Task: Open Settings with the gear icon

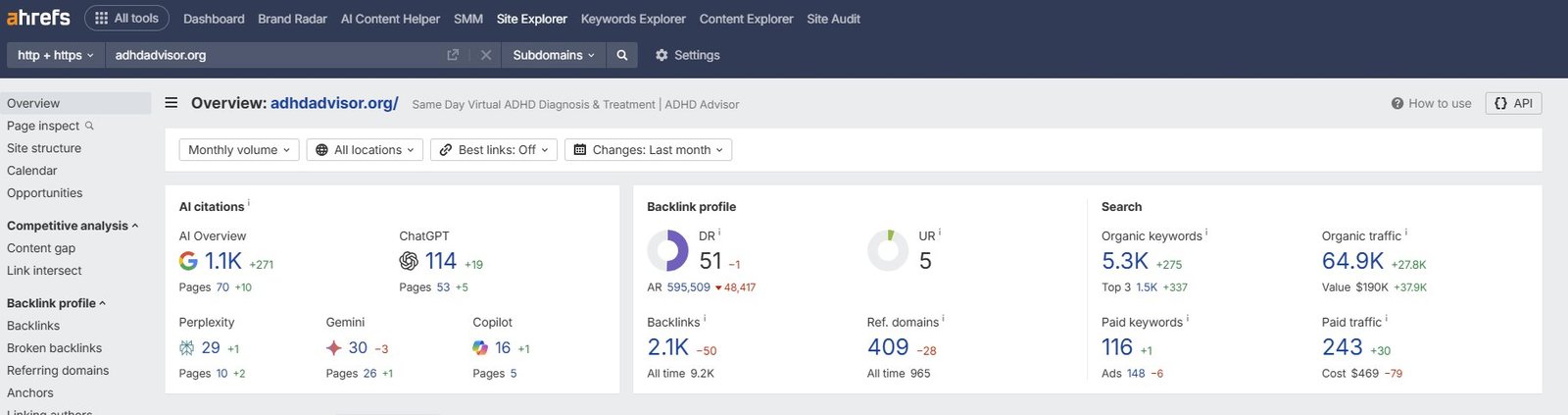Action: point(687,55)
